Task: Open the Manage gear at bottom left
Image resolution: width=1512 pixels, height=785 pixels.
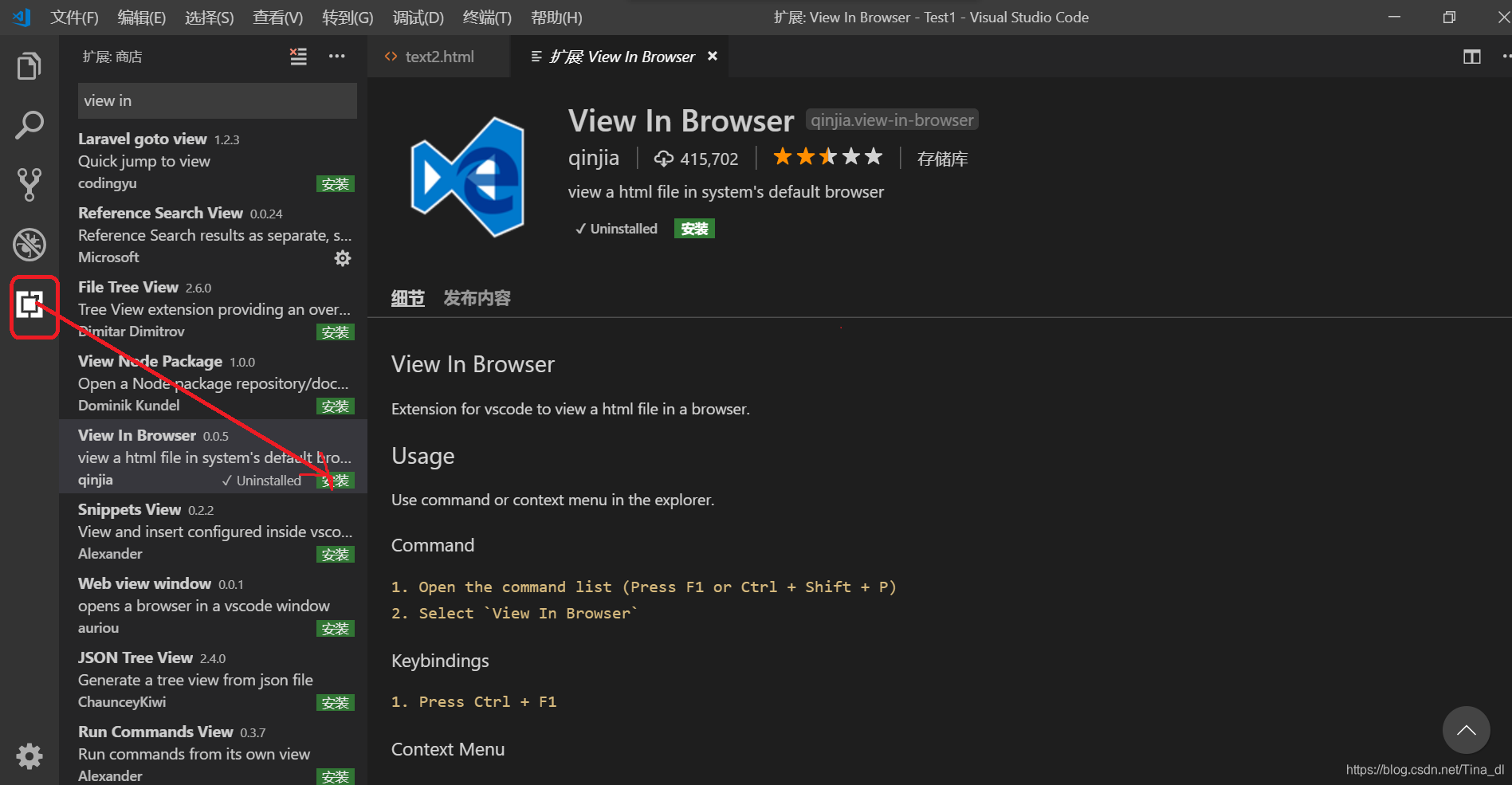Action: 29,756
